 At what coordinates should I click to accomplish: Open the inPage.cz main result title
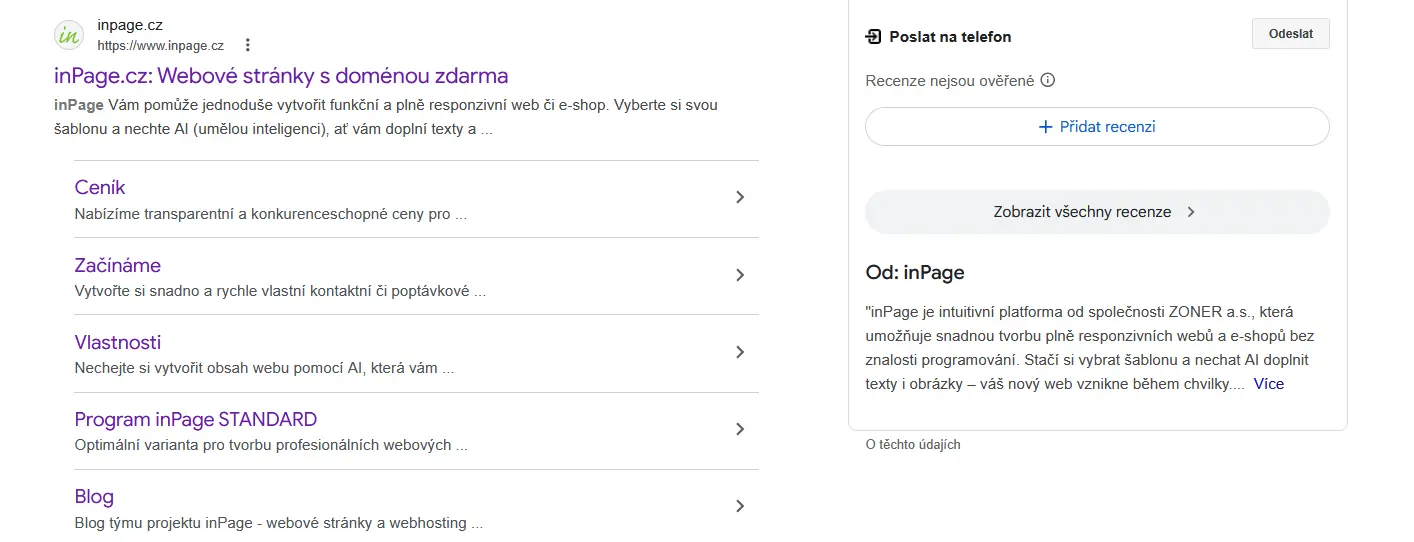[x=281, y=76]
